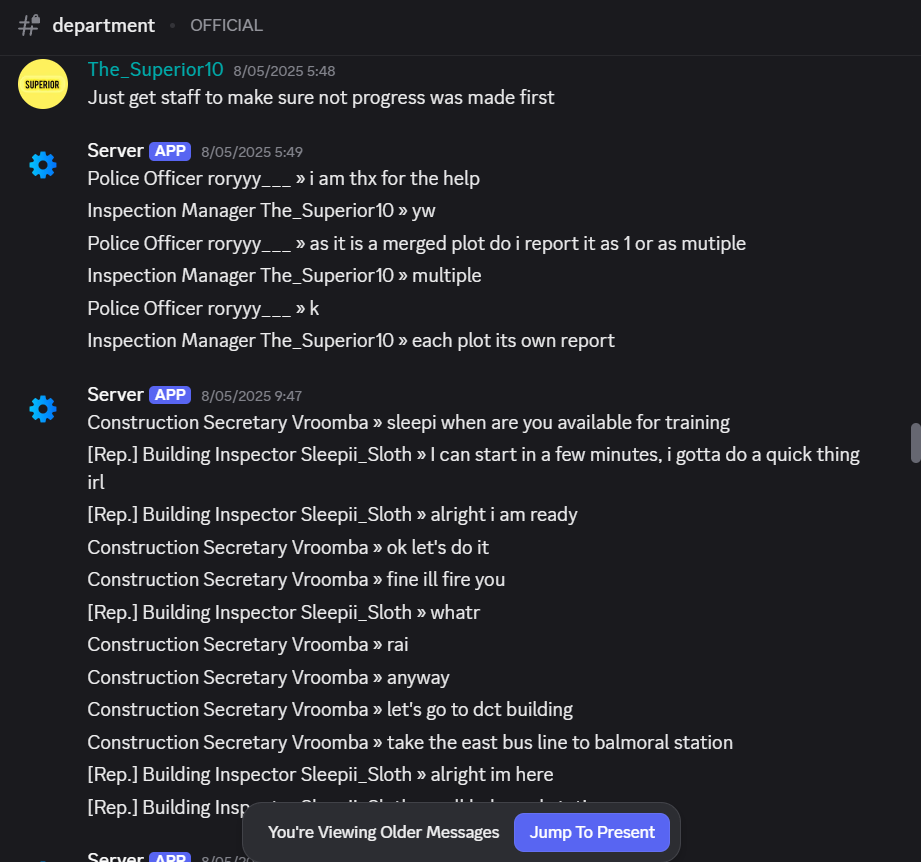Click the Server gear avatar at 5:49

point(43,165)
